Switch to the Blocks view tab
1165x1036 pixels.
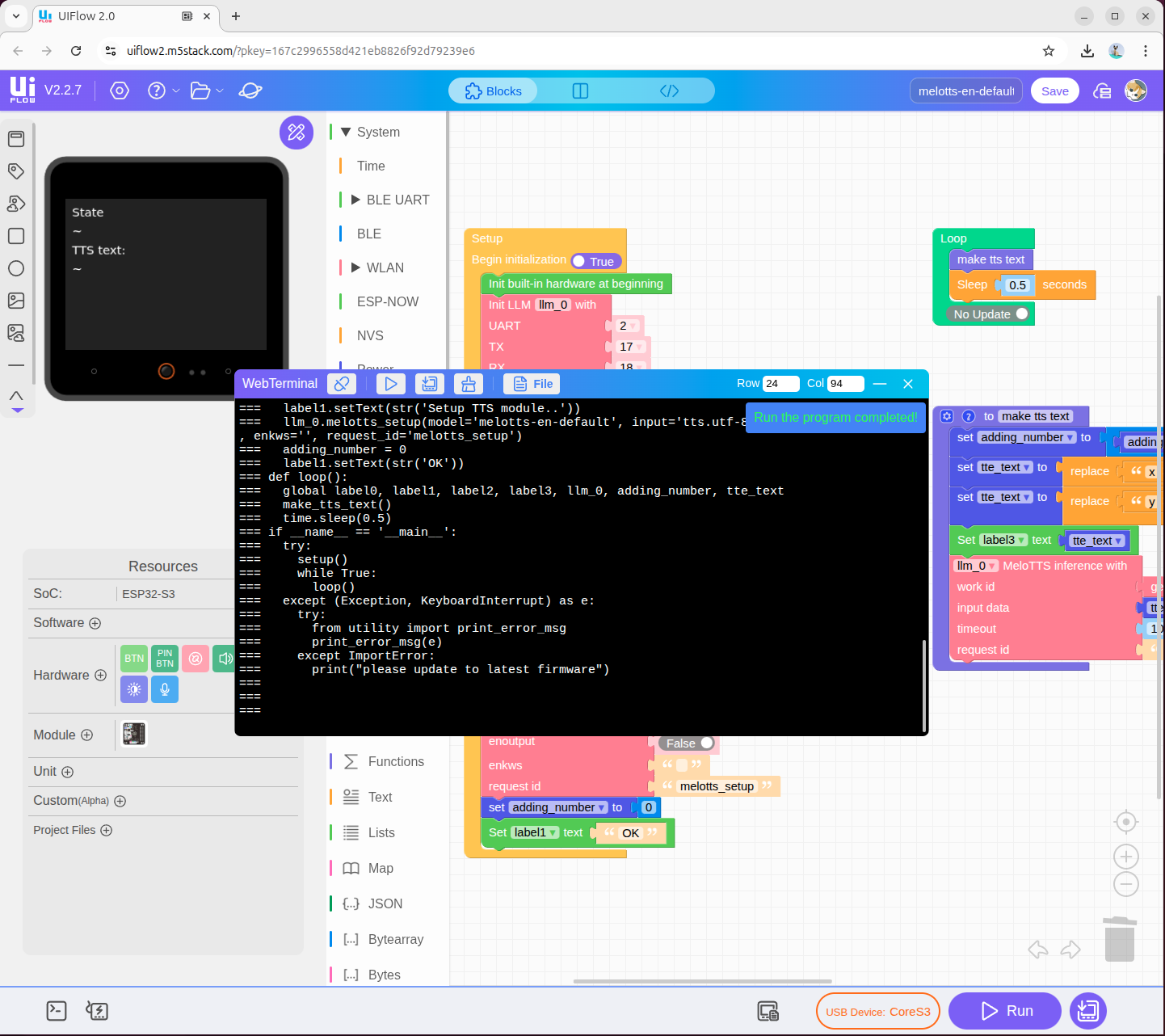pos(493,91)
